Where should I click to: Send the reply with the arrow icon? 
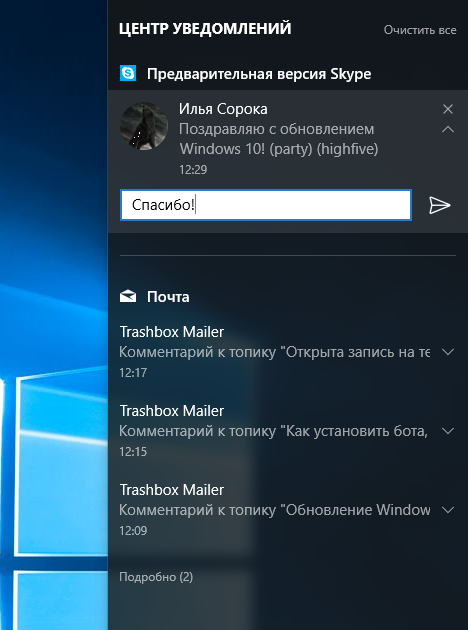[439, 205]
